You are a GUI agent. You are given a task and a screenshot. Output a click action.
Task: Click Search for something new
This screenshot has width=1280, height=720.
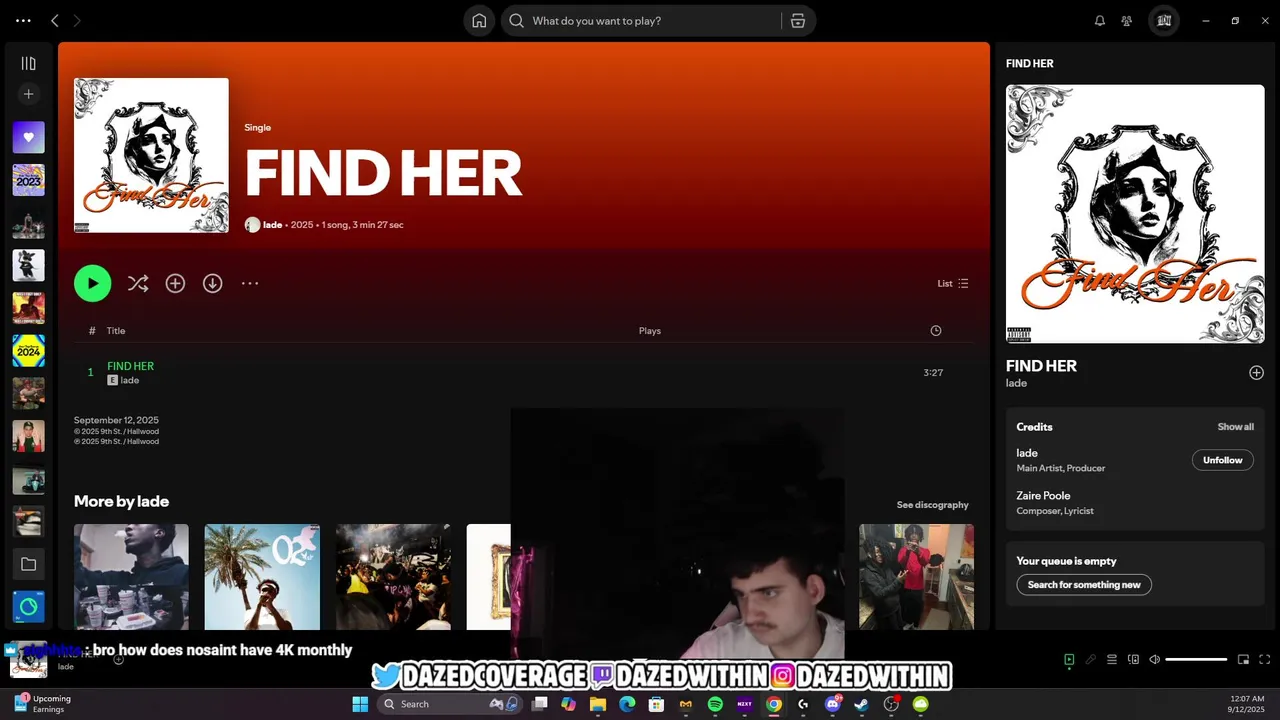coord(1084,585)
